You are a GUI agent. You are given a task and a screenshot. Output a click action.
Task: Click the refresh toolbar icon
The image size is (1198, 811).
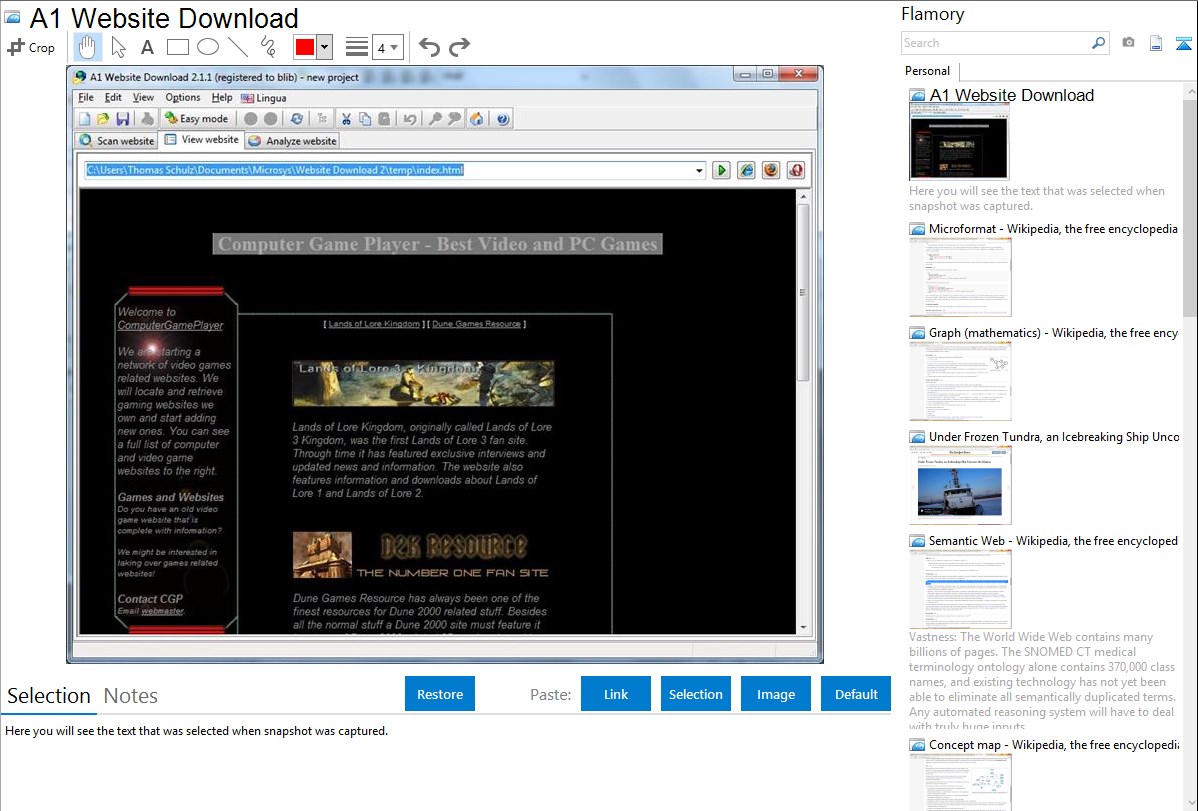[296, 119]
